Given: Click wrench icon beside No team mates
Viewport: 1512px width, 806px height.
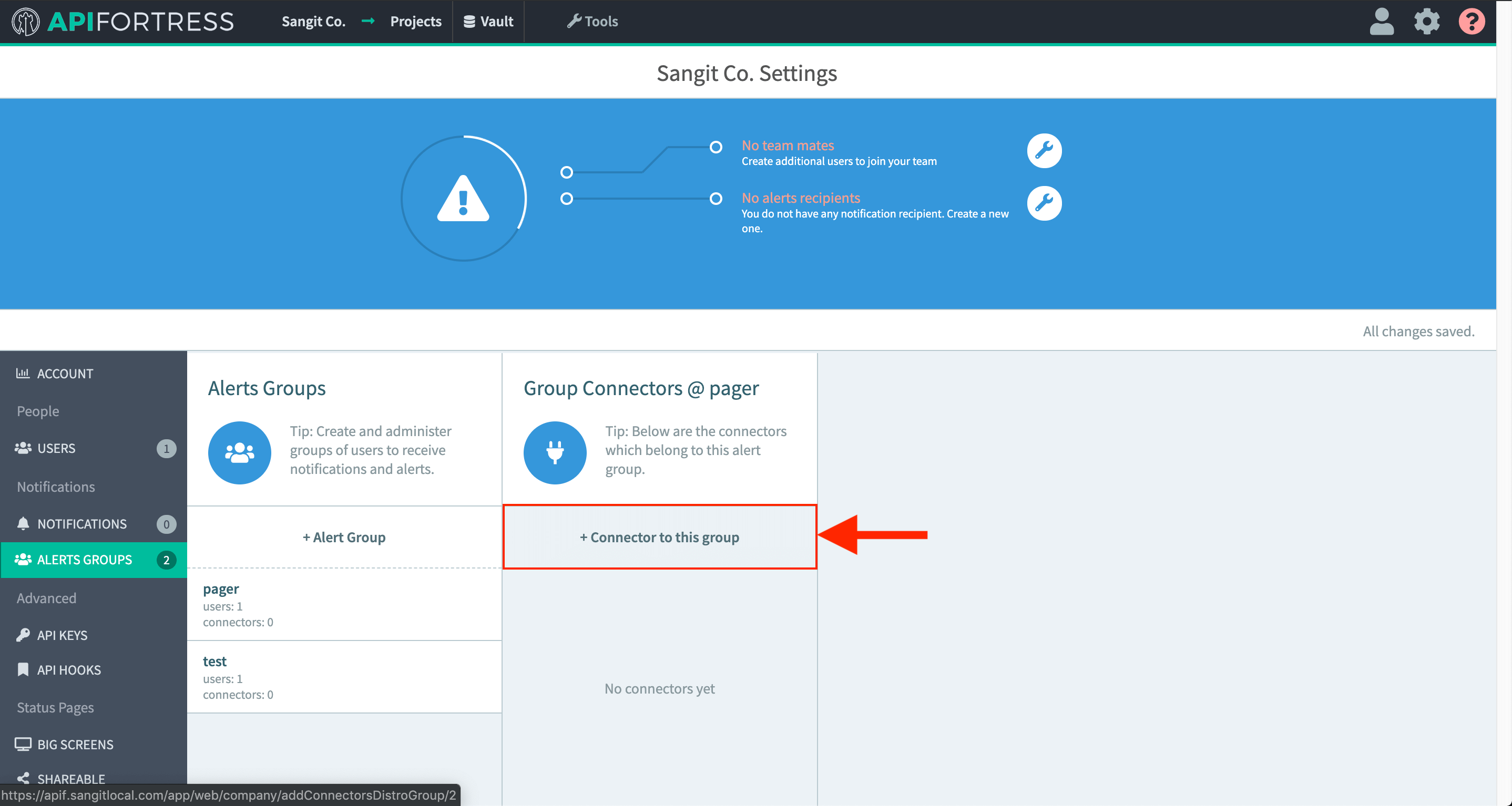Looking at the screenshot, I should (1044, 151).
